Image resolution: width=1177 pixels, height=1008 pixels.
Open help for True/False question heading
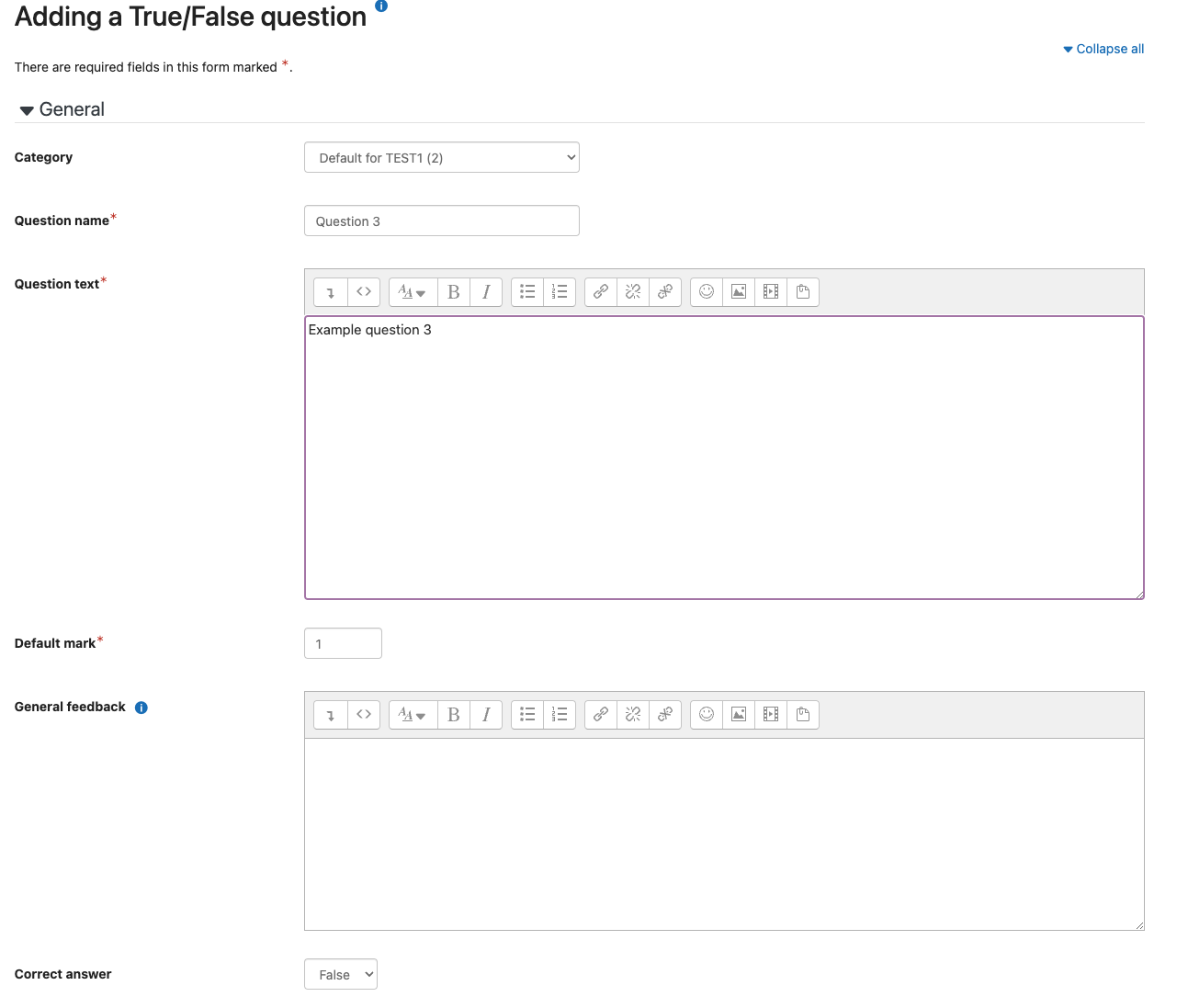tap(381, 6)
